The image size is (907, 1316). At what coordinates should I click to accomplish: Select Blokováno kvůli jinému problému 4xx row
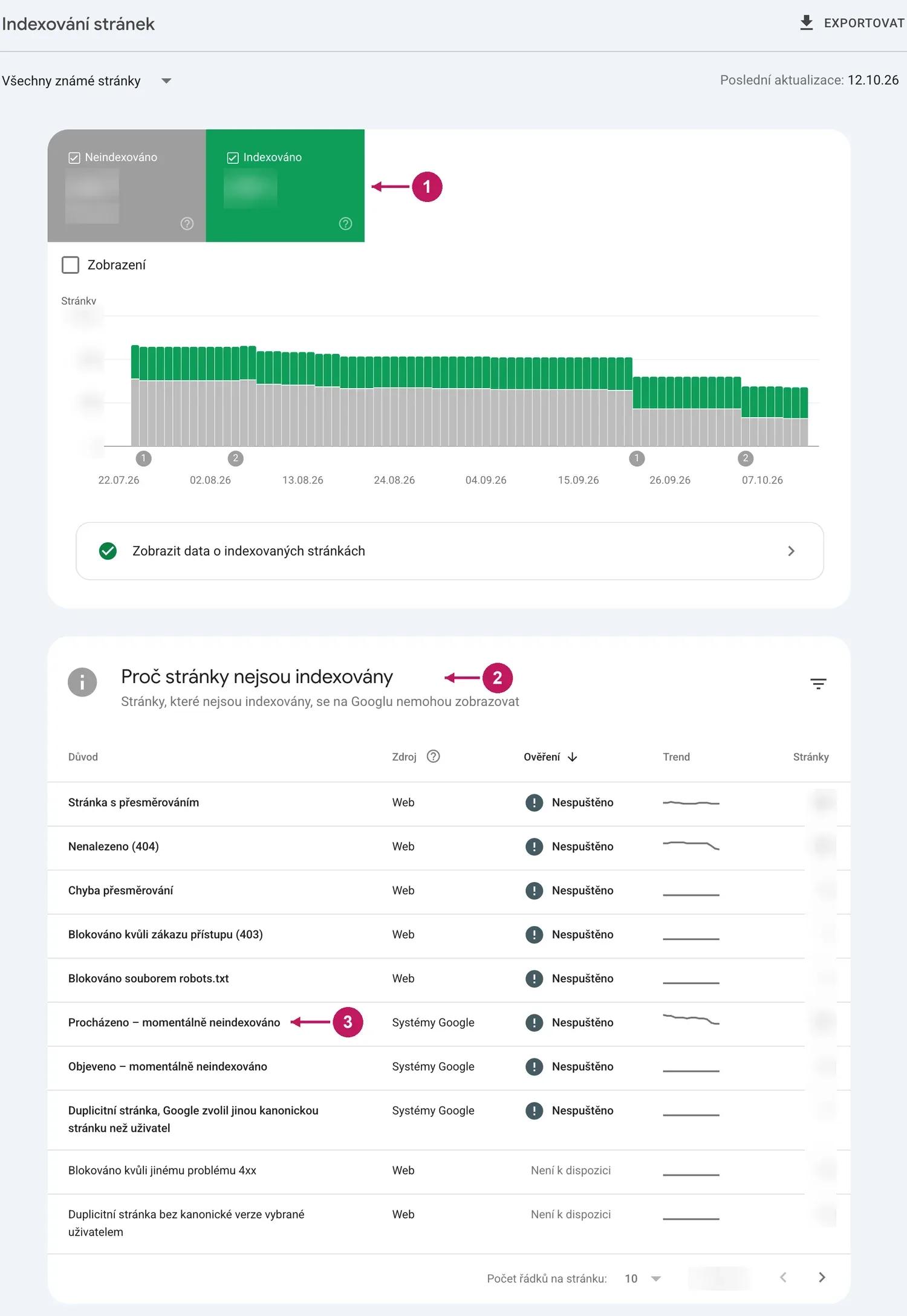[x=449, y=1172]
